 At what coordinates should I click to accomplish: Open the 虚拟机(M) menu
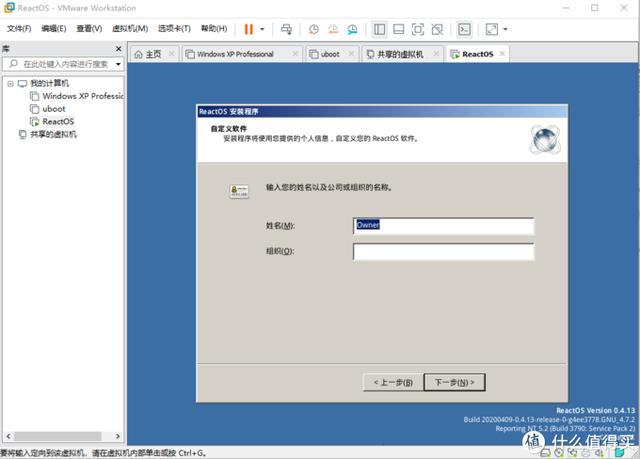(x=130, y=29)
